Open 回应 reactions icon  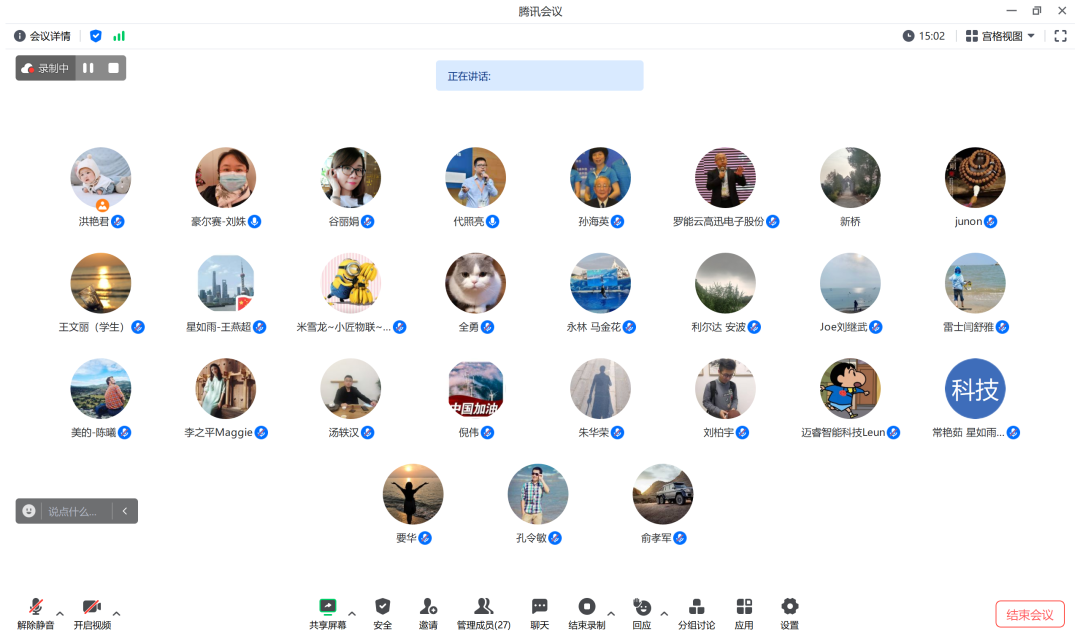pyautogui.click(x=641, y=613)
